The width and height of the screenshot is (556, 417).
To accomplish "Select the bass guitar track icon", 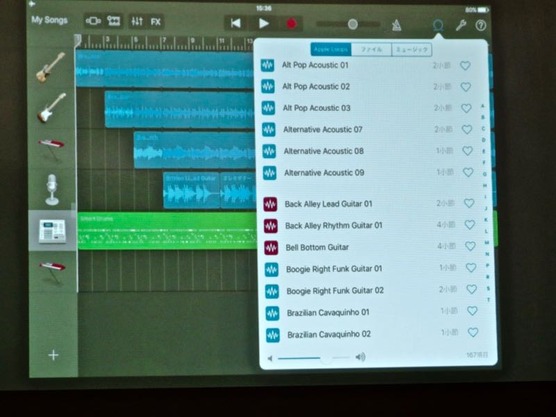I will pos(51,67).
